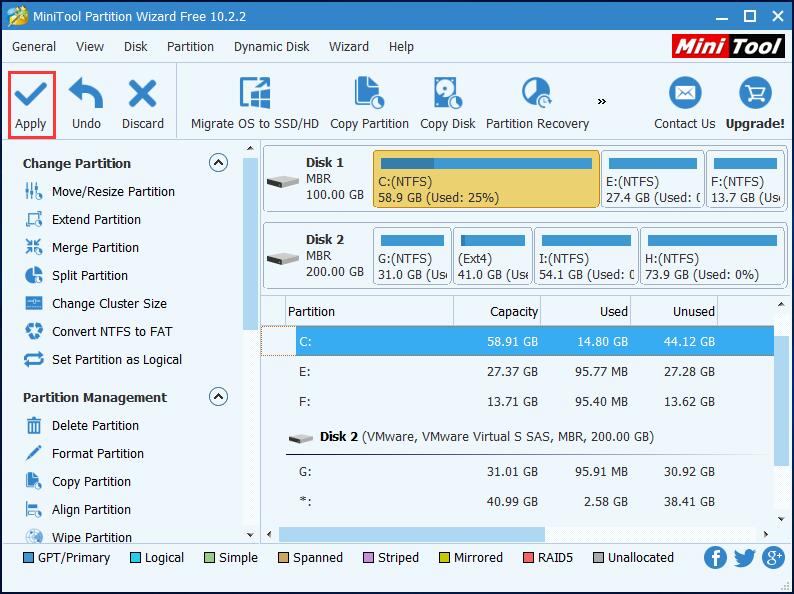Open Partition Recovery wizard
Viewport: 794px width, 594px height.
(537, 105)
